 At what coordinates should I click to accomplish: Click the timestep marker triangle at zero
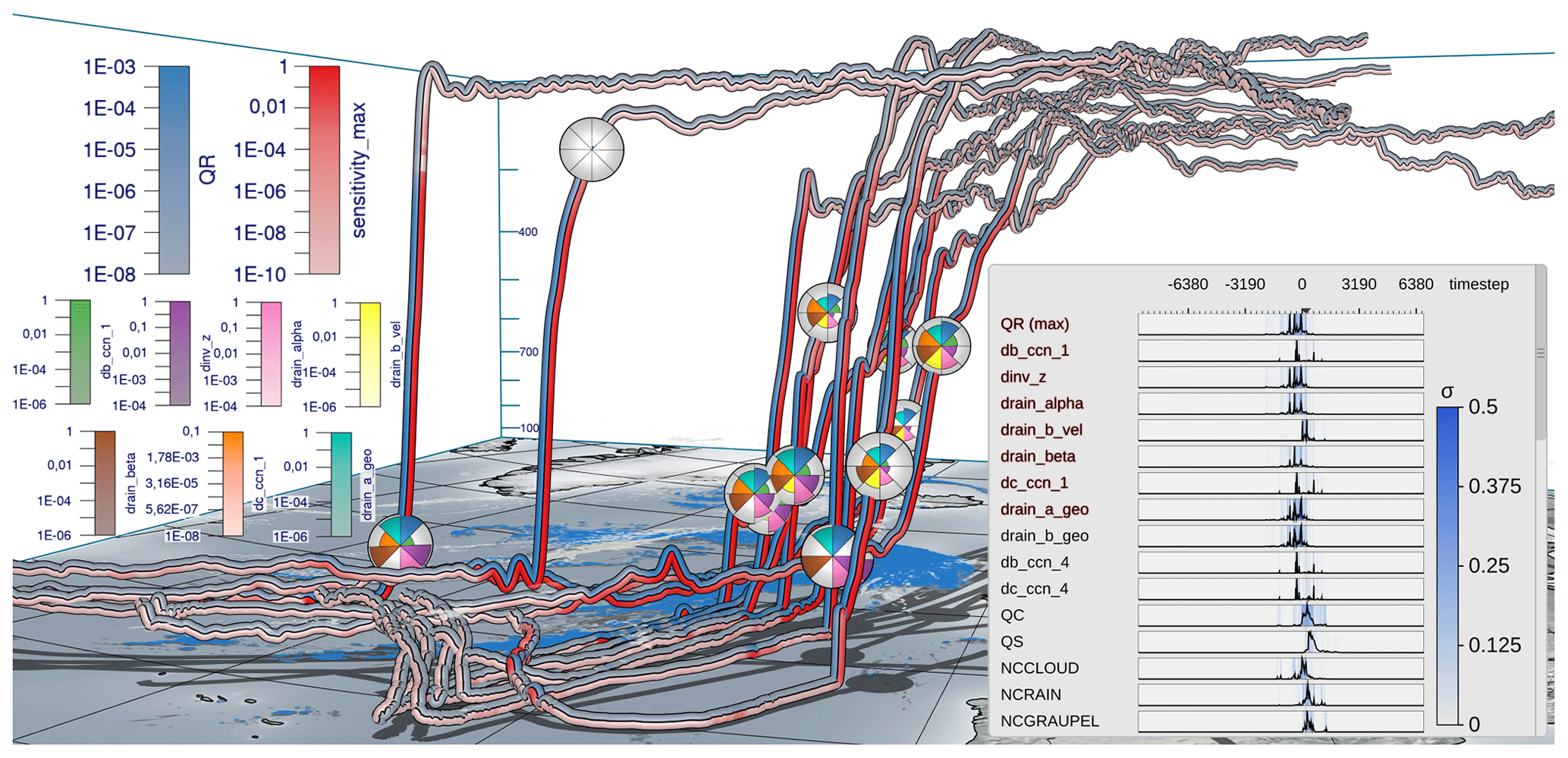pos(1306,311)
